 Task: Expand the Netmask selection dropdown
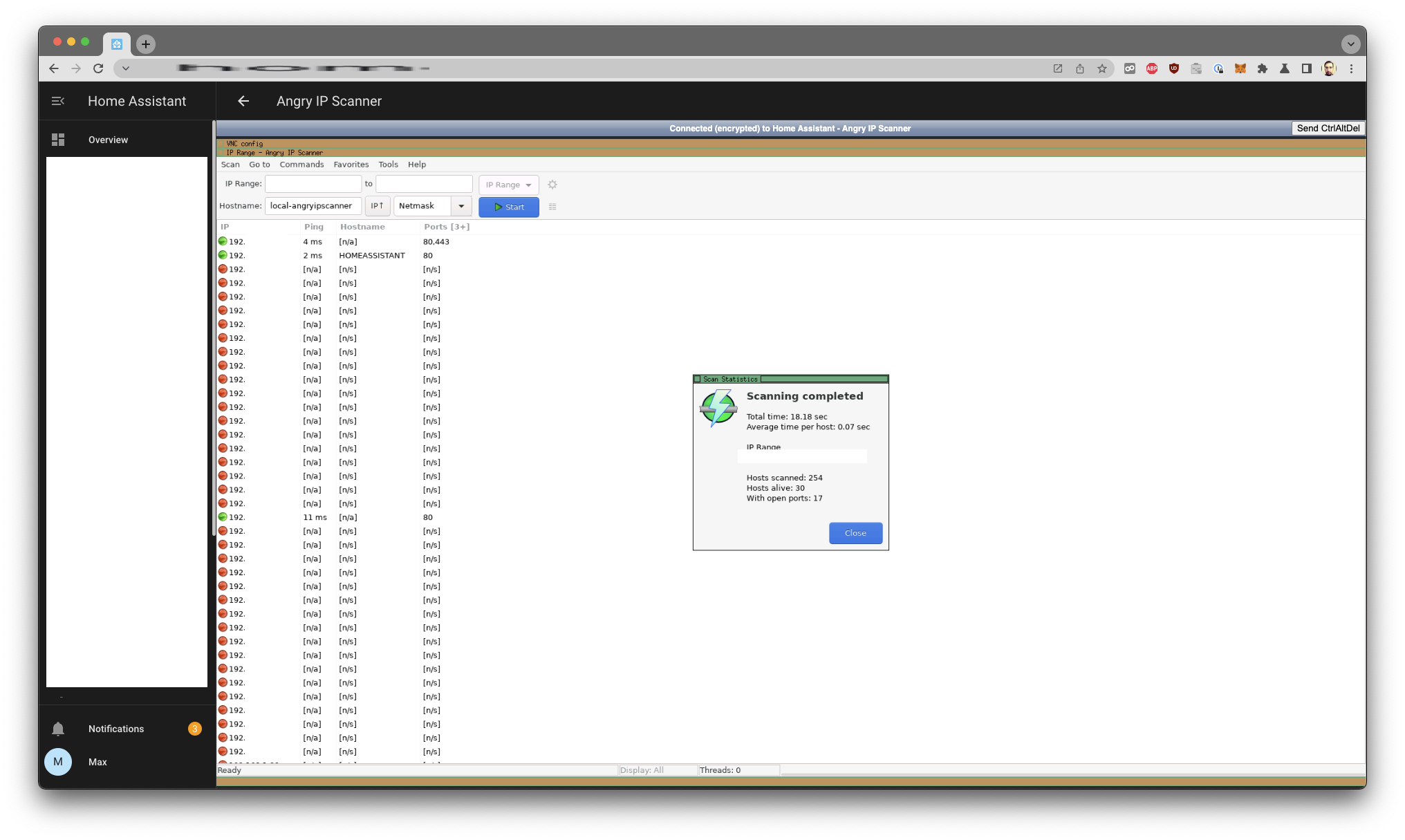point(461,205)
